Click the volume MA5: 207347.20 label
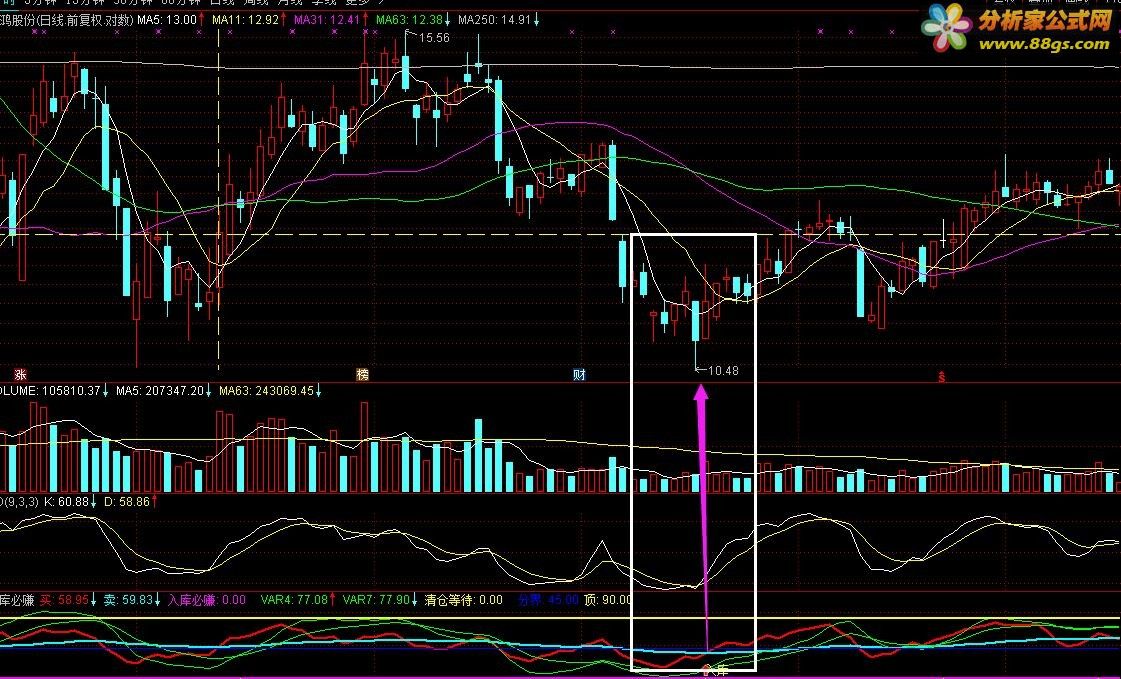This screenshot has height=679, width=1121. click(159, 391)
